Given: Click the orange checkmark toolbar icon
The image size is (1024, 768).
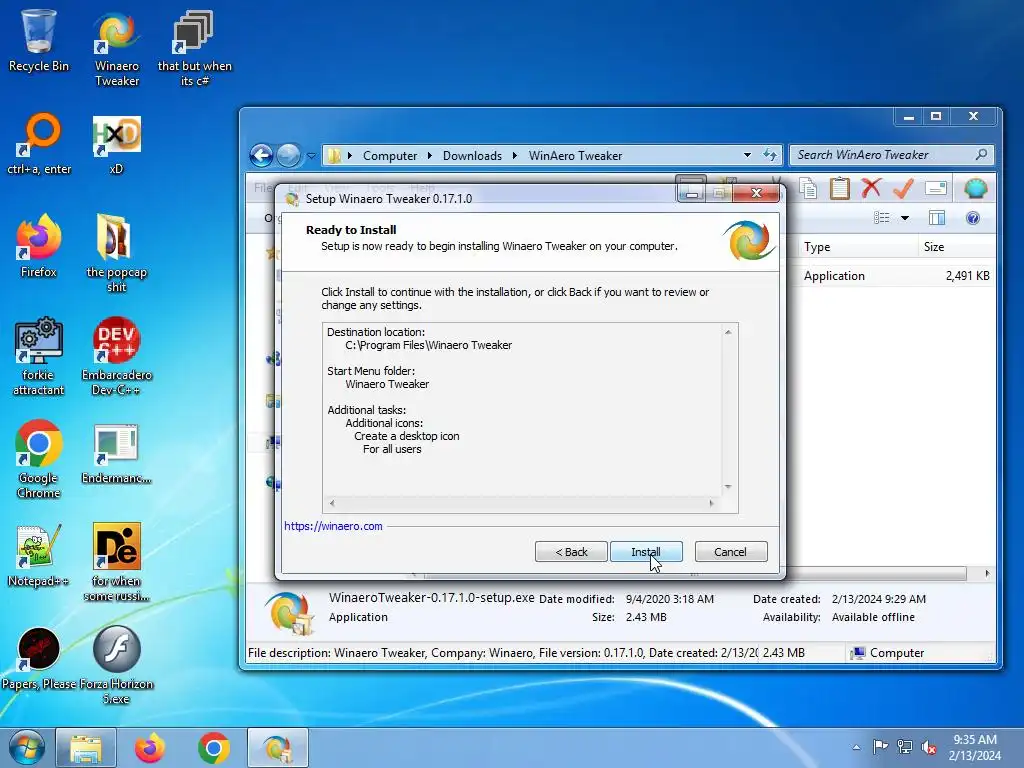Looking at the screenshot, I should coord(903,188).
